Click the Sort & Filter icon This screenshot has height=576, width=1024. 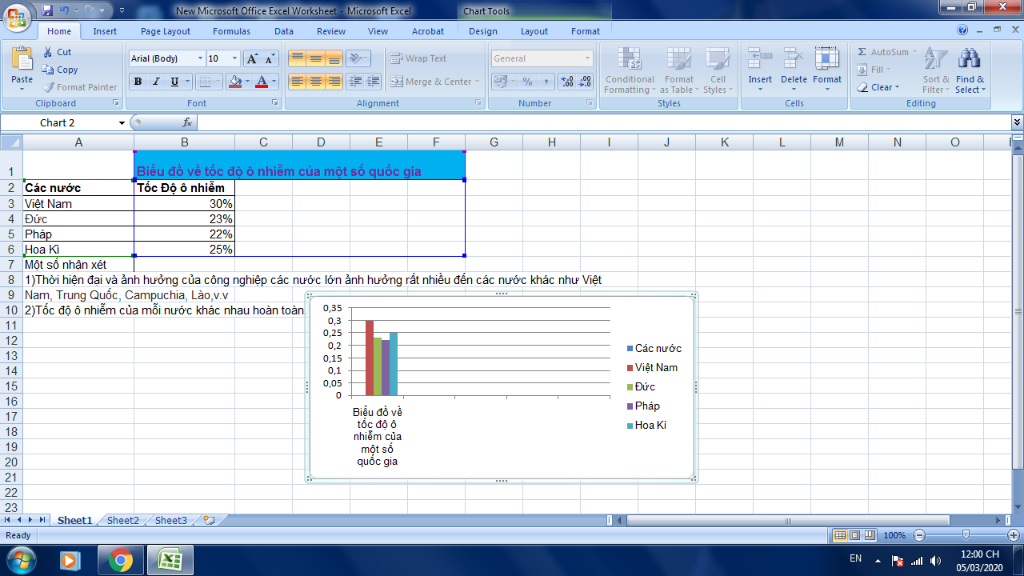[936, 60]
